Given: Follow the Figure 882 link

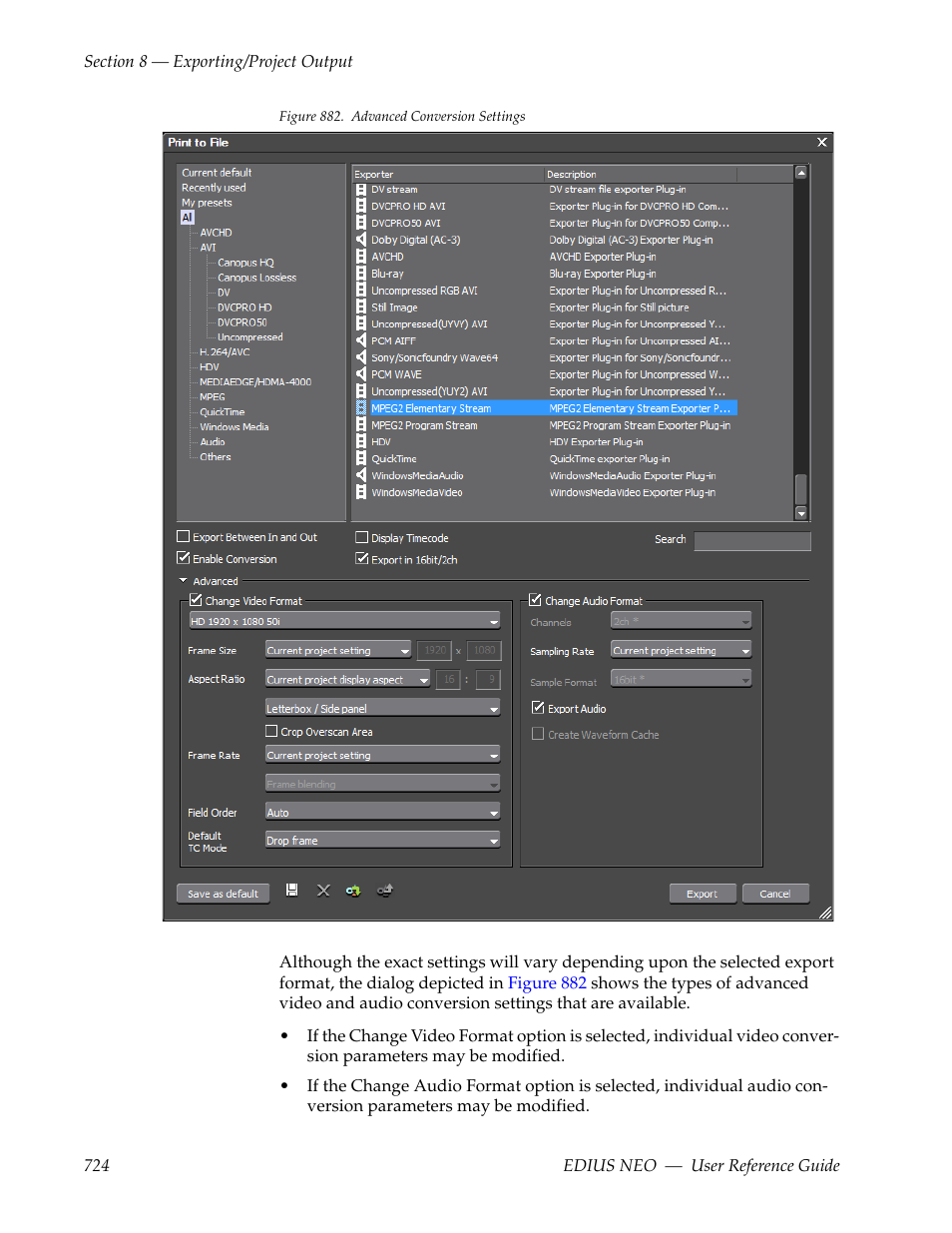Looking at the screenshot, I should pyautogui.click(x=547, y=982).
